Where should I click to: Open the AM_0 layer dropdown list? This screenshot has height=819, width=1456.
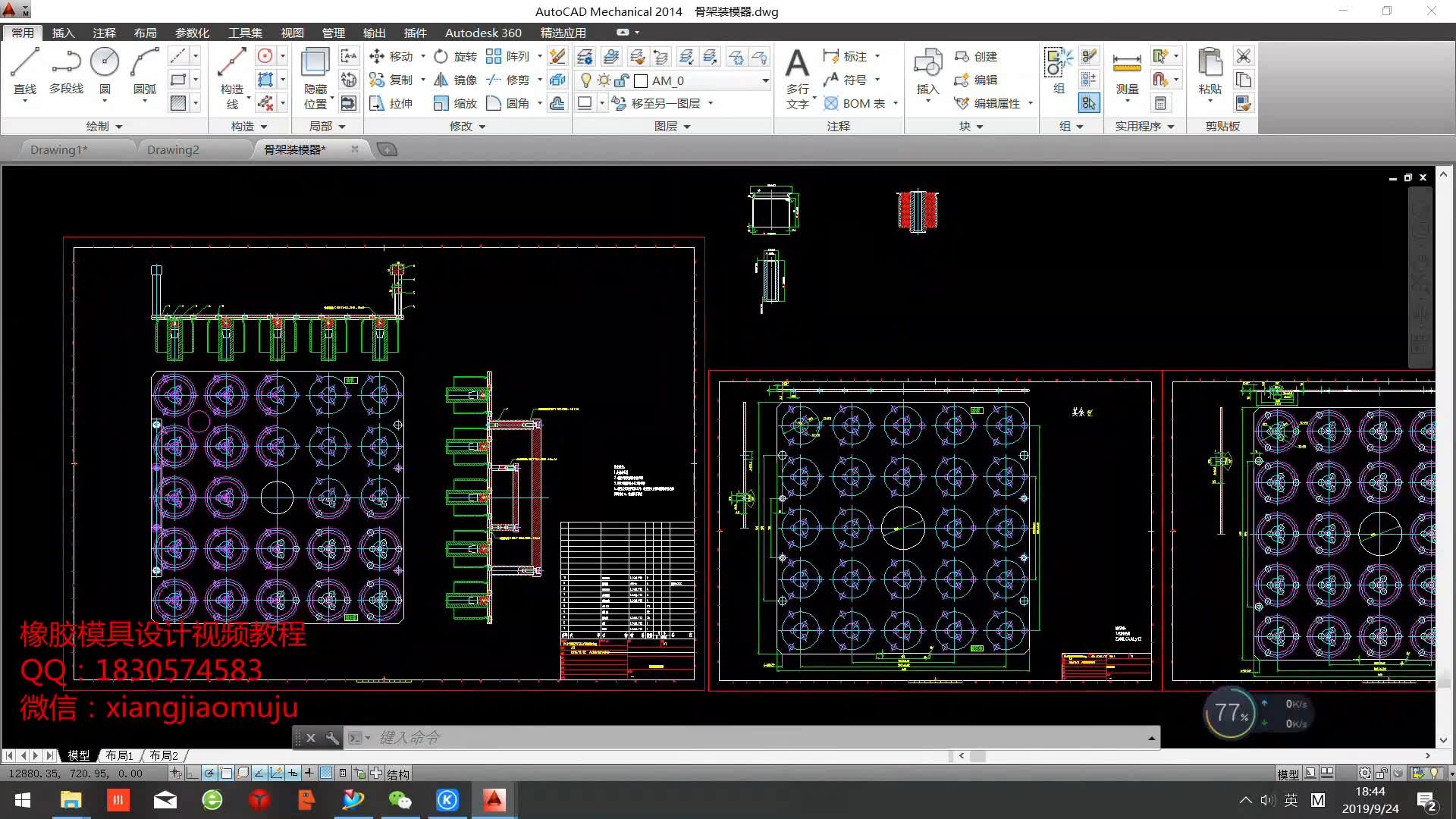point(765,80)
